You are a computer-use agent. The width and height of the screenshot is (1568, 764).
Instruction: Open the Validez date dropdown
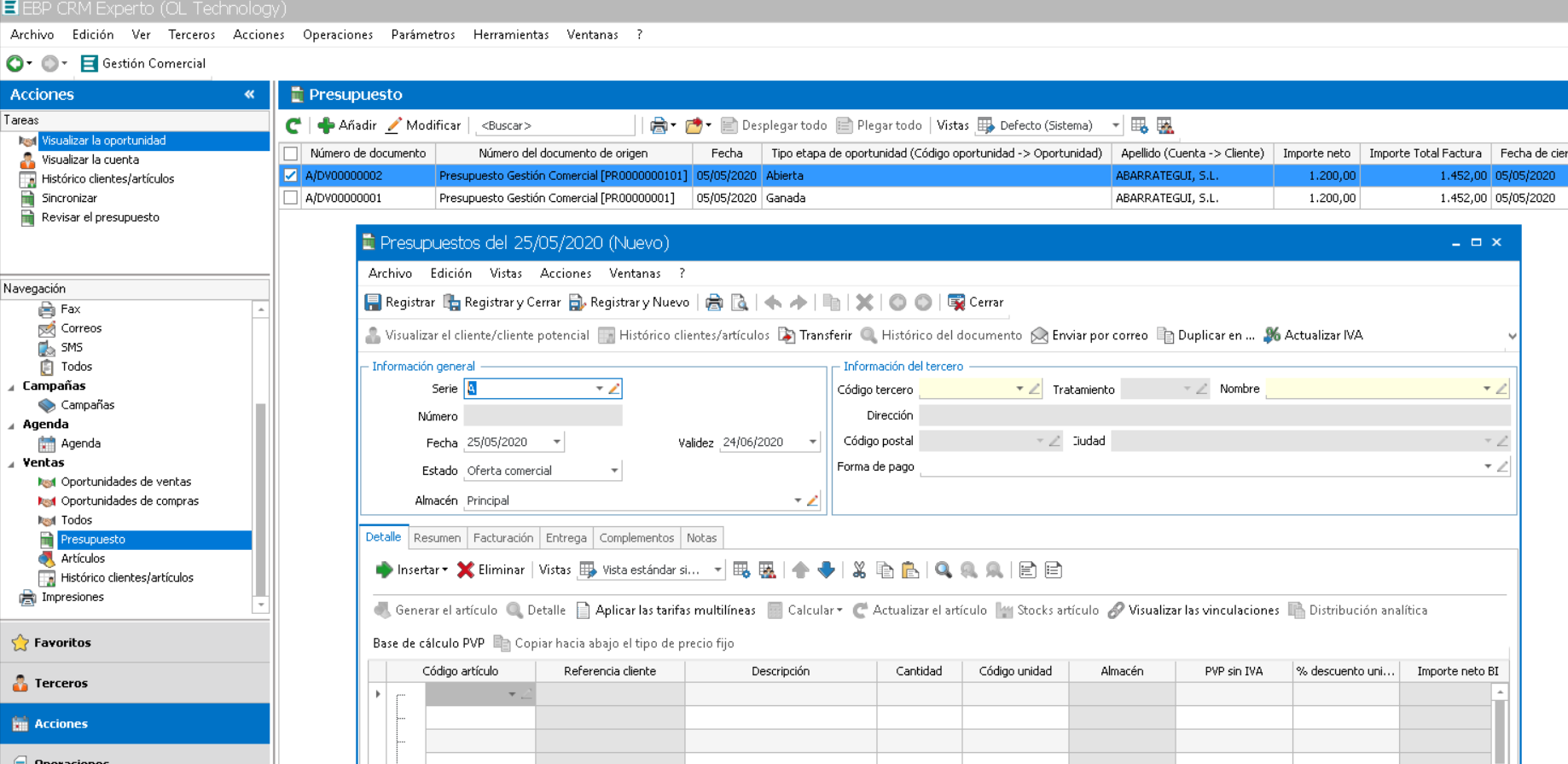point(812,442)
